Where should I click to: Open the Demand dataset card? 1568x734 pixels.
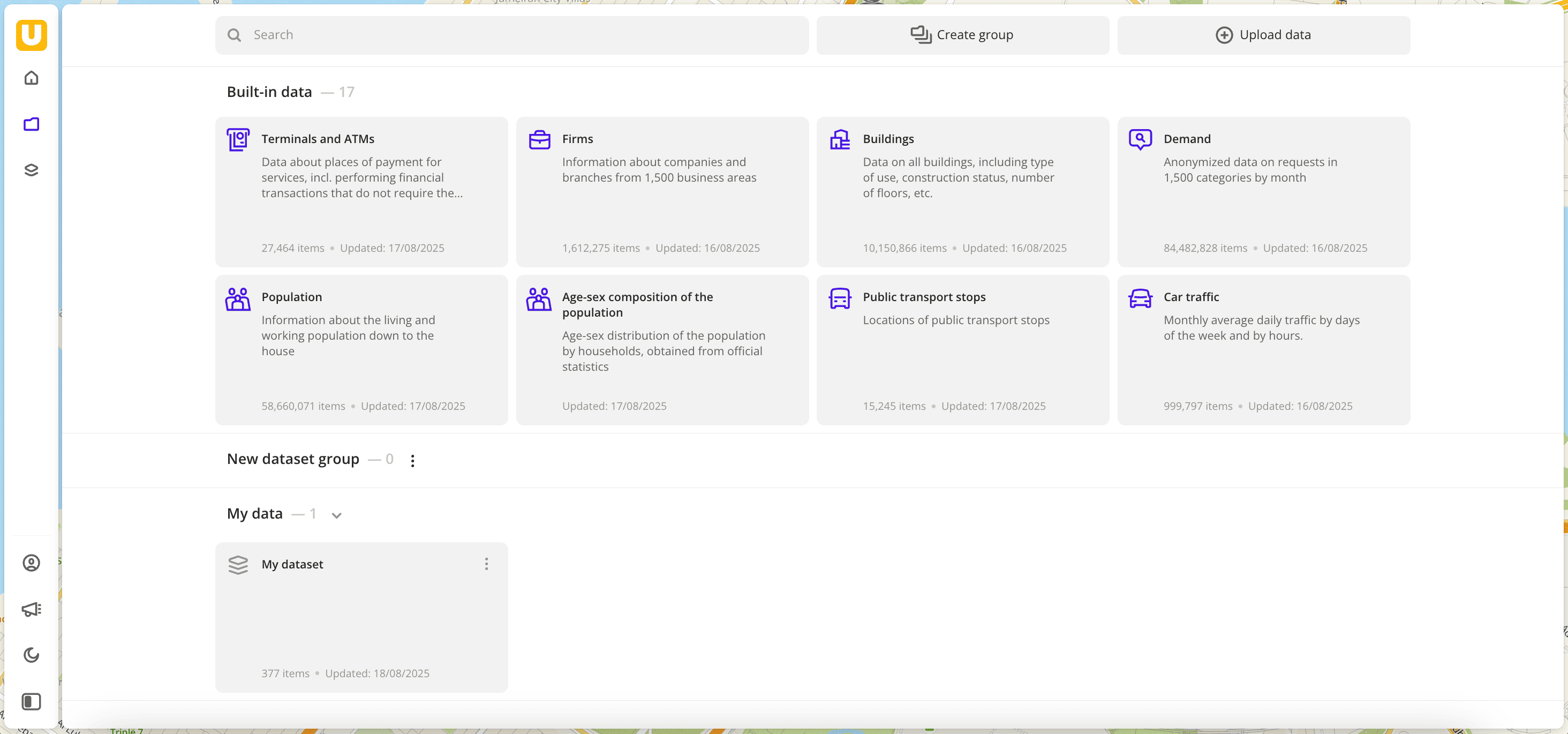pyautogui.click(x=1263, y=191)
